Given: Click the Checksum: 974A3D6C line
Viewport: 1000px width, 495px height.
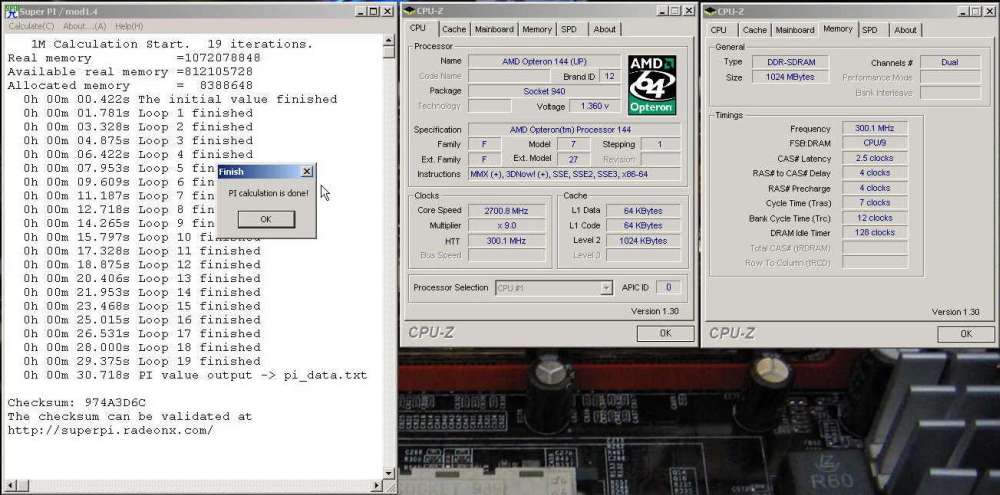Looking at the screenshot, I should coord(77,403).
